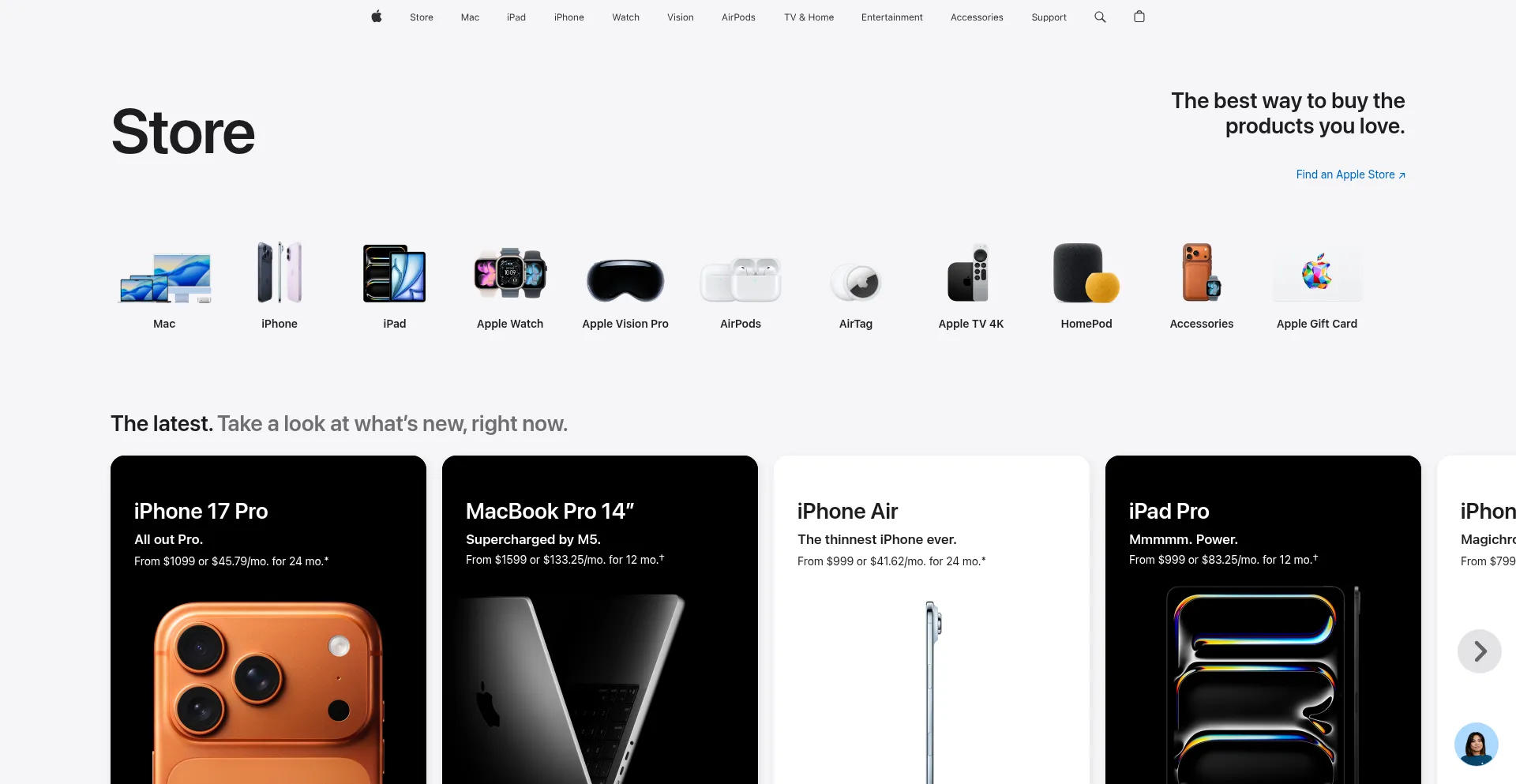
Task: Open the MacBook Pro 14″ card
Action: coord(600,620)
